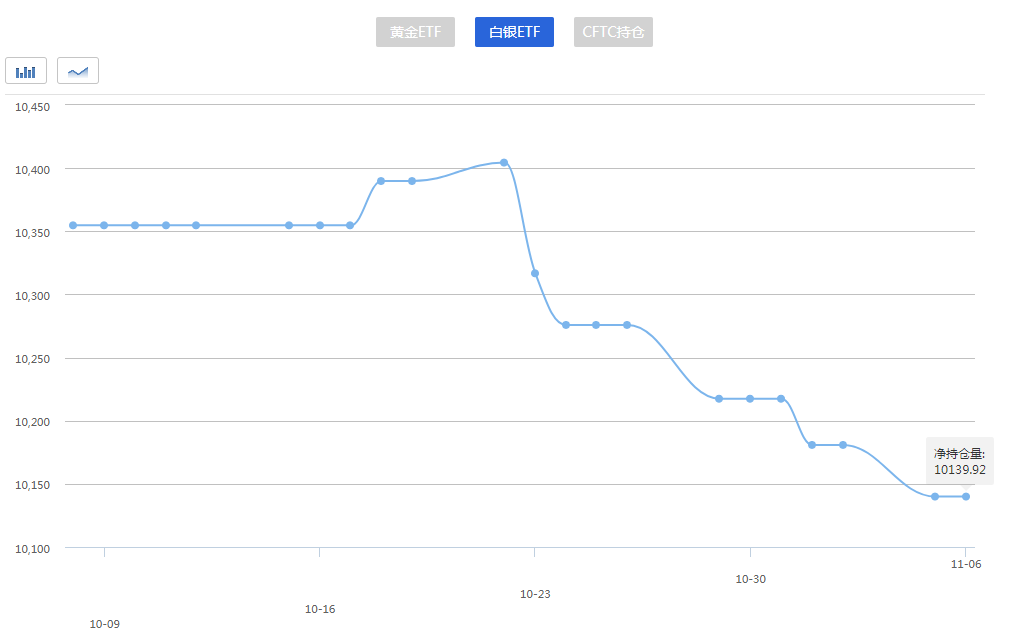The height and width of the screenshot is (643, 1010).
Task: Select the 10-23 date axis label
Action: [x=535, y=594]
